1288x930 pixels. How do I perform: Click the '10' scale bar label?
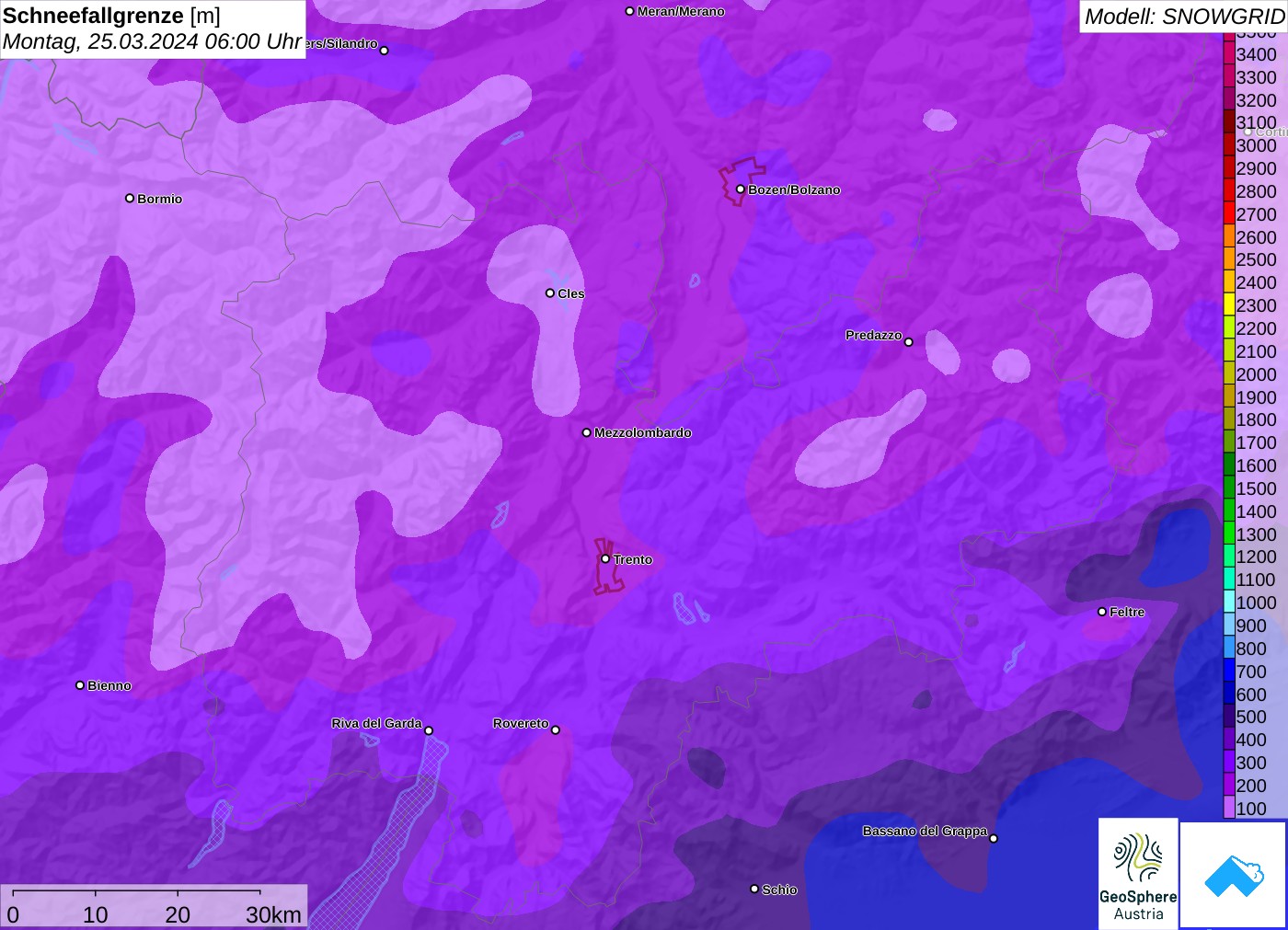96,914
